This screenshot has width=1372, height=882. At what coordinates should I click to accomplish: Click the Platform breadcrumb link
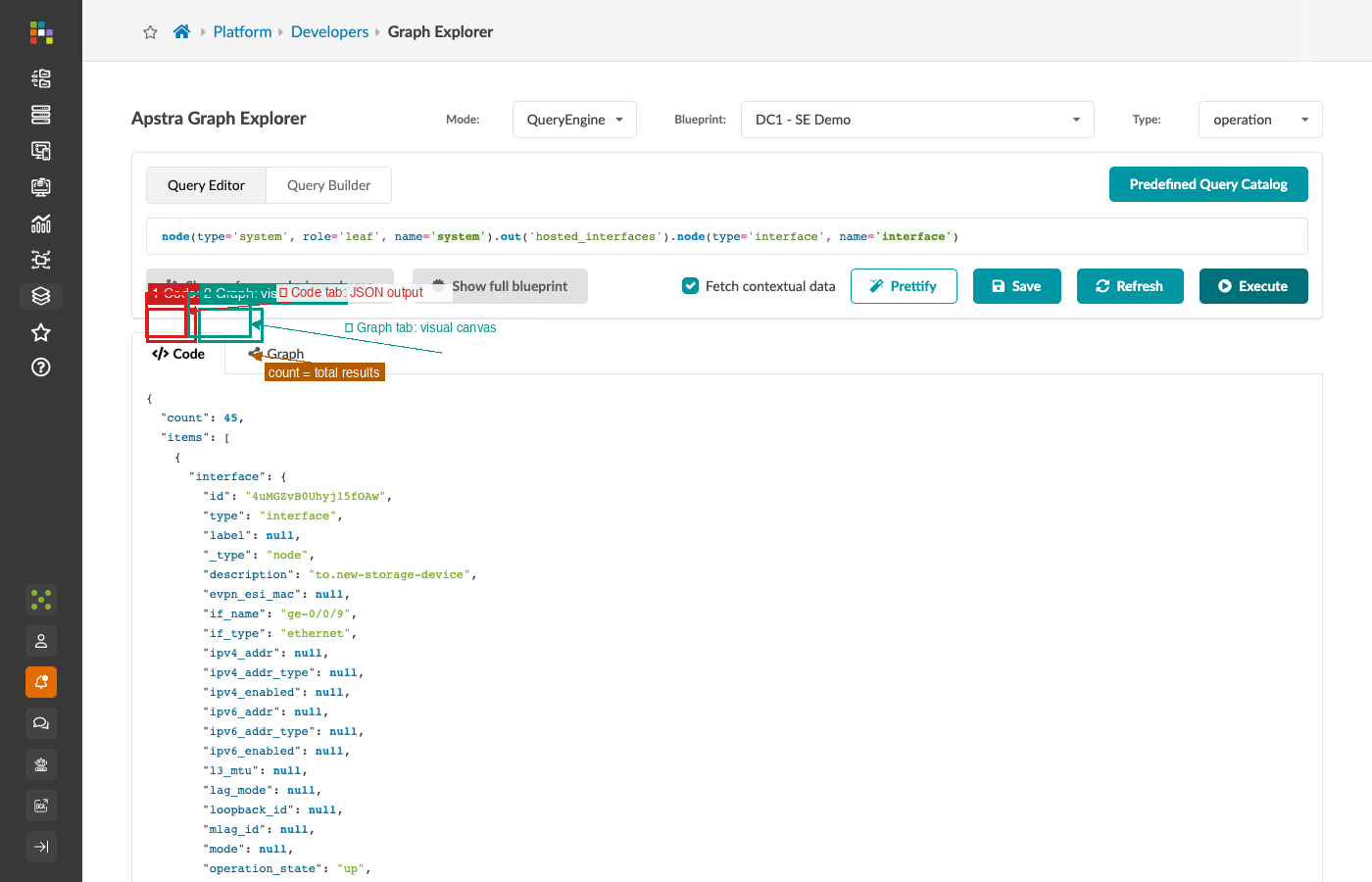point(242,31)
